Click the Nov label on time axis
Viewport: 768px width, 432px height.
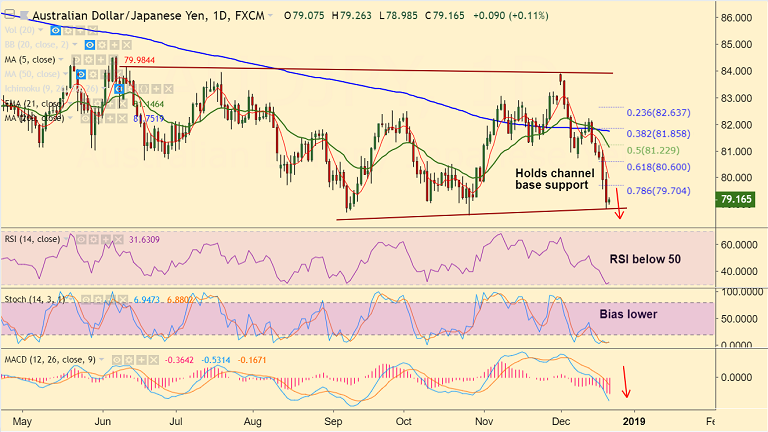484,421
